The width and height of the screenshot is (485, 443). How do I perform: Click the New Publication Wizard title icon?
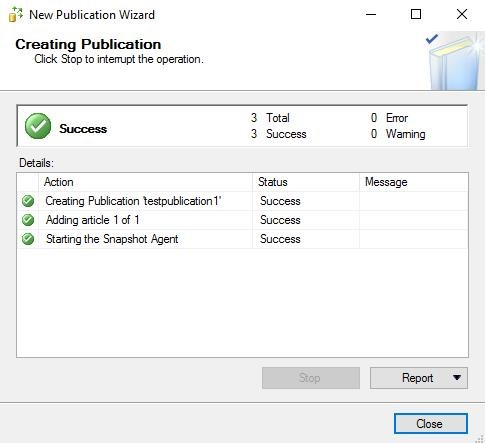tap(15, 15)
